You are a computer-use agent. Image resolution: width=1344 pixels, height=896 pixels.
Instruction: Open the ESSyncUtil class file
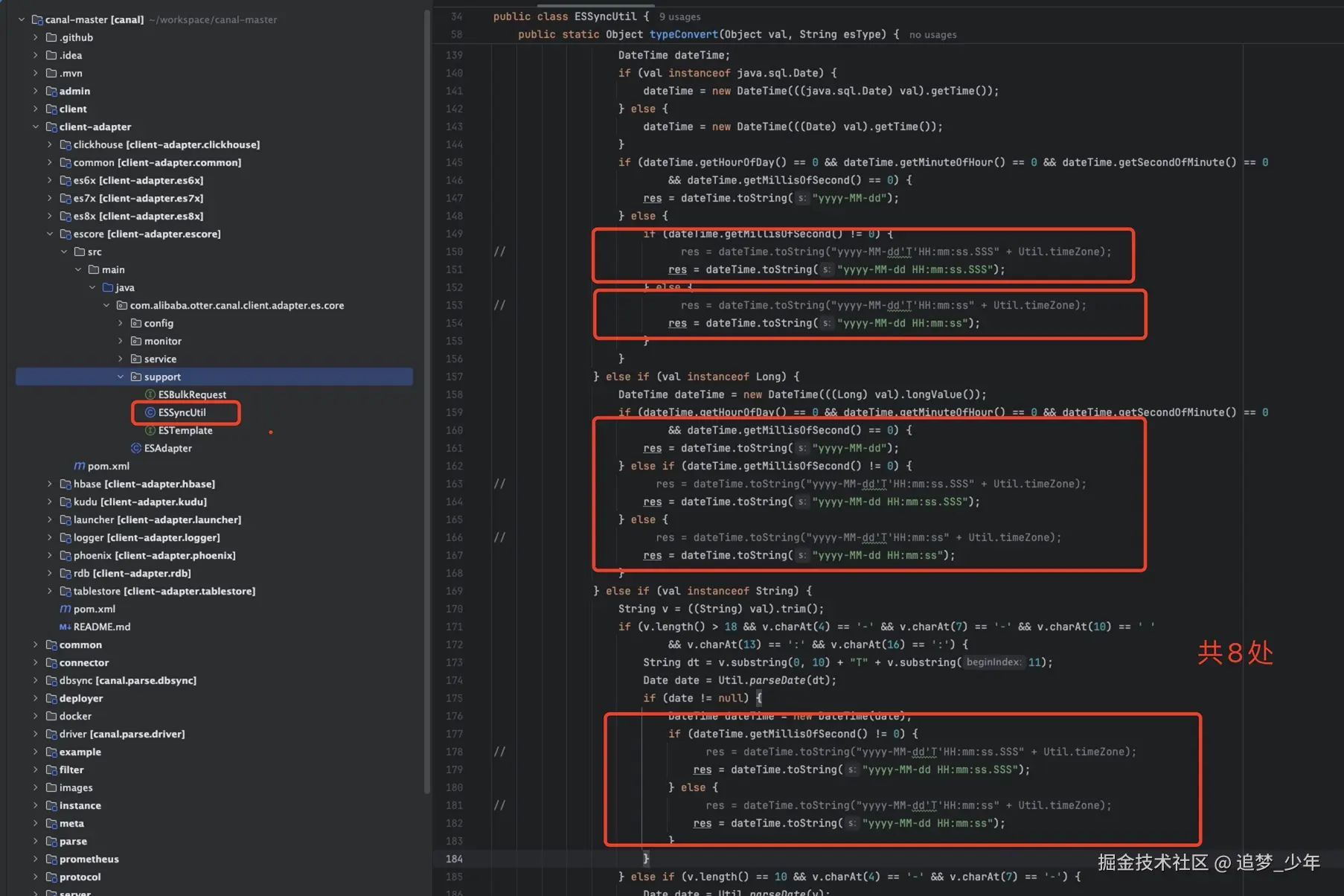pos(182,412)
